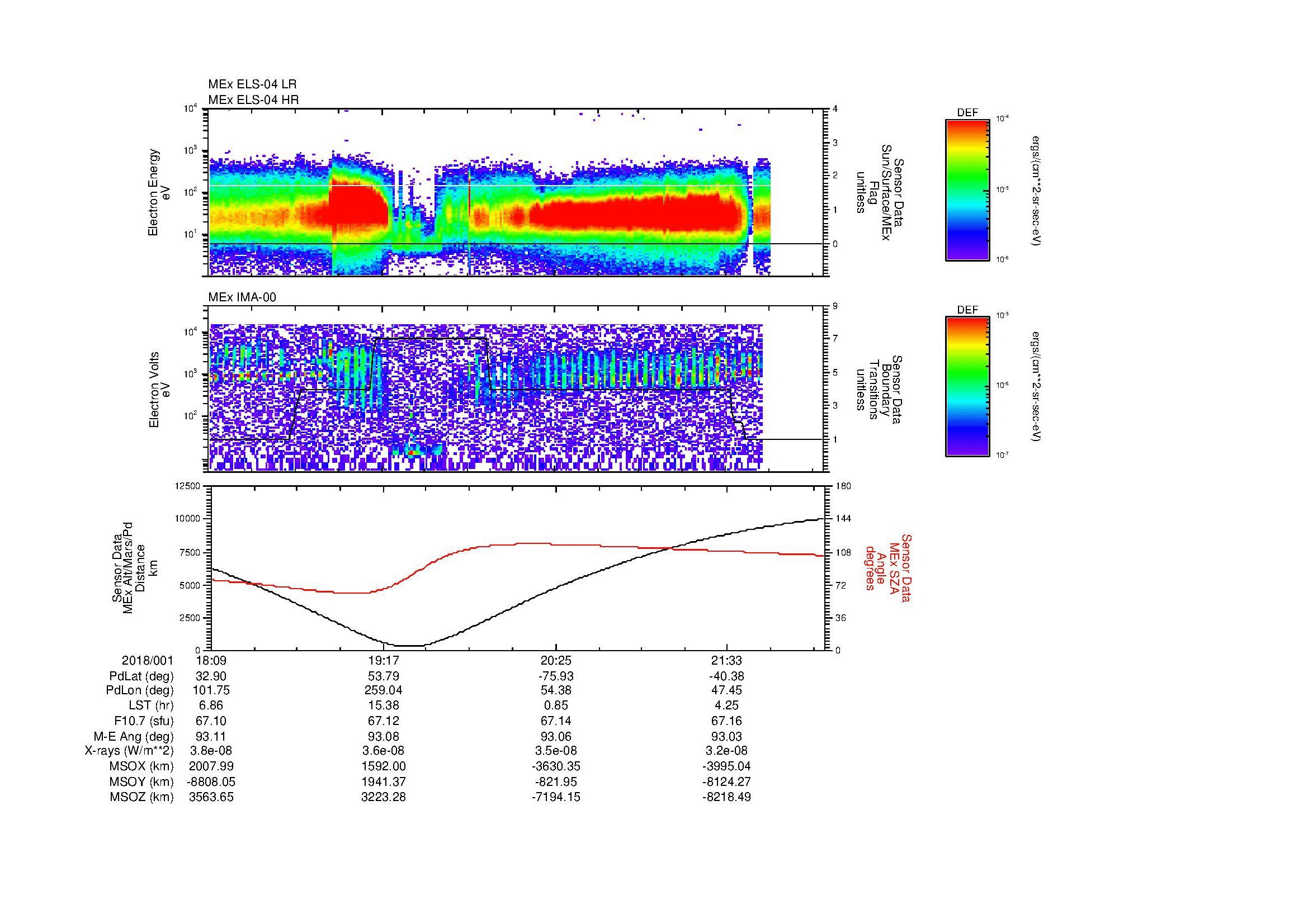This screenshot has height=924, width=1308.
Task: Click the 'PdLat (deg)' row label
Action: pos(142,676)
